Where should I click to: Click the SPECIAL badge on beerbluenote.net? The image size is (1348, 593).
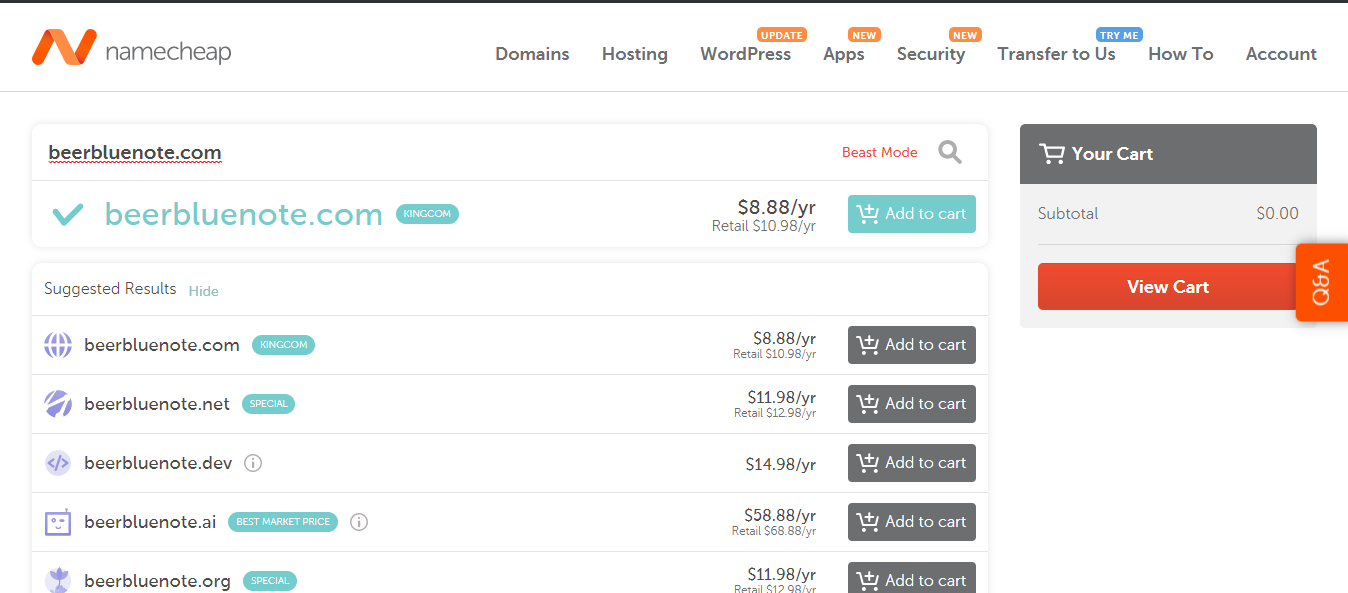[x=269, y=404]
